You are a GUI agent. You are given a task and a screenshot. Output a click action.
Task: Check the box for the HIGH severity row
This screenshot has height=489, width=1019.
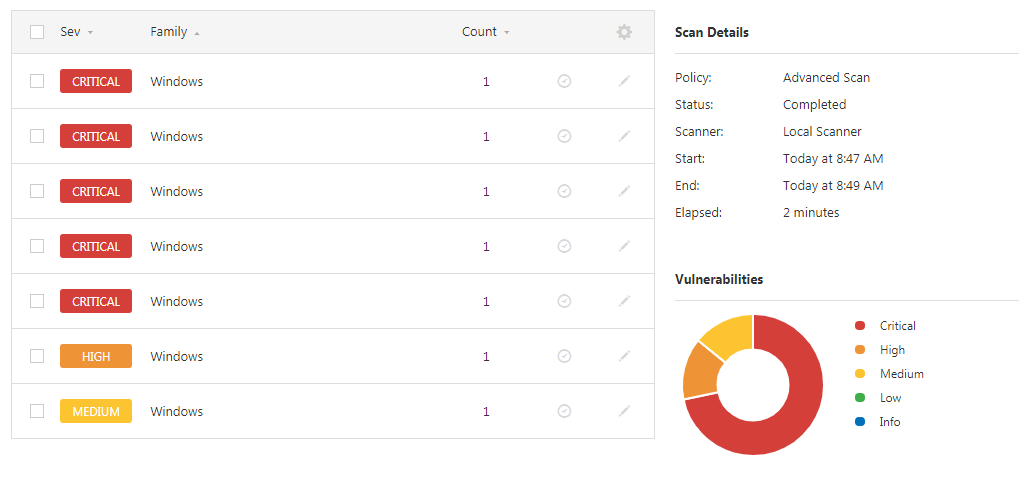(x=37, y=356)
